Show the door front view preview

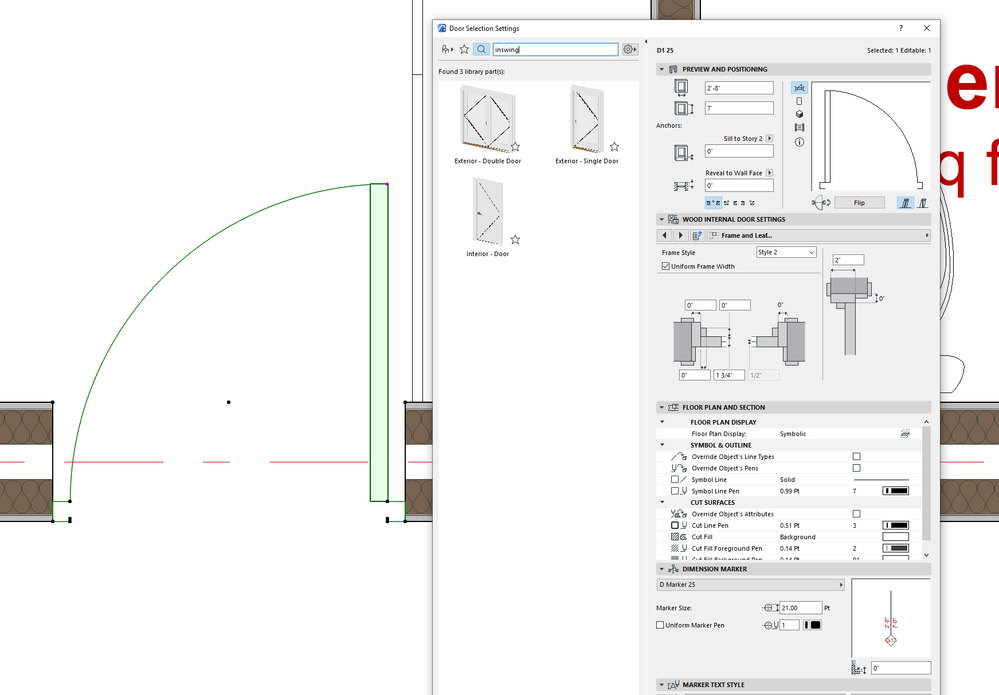[798, 99]
